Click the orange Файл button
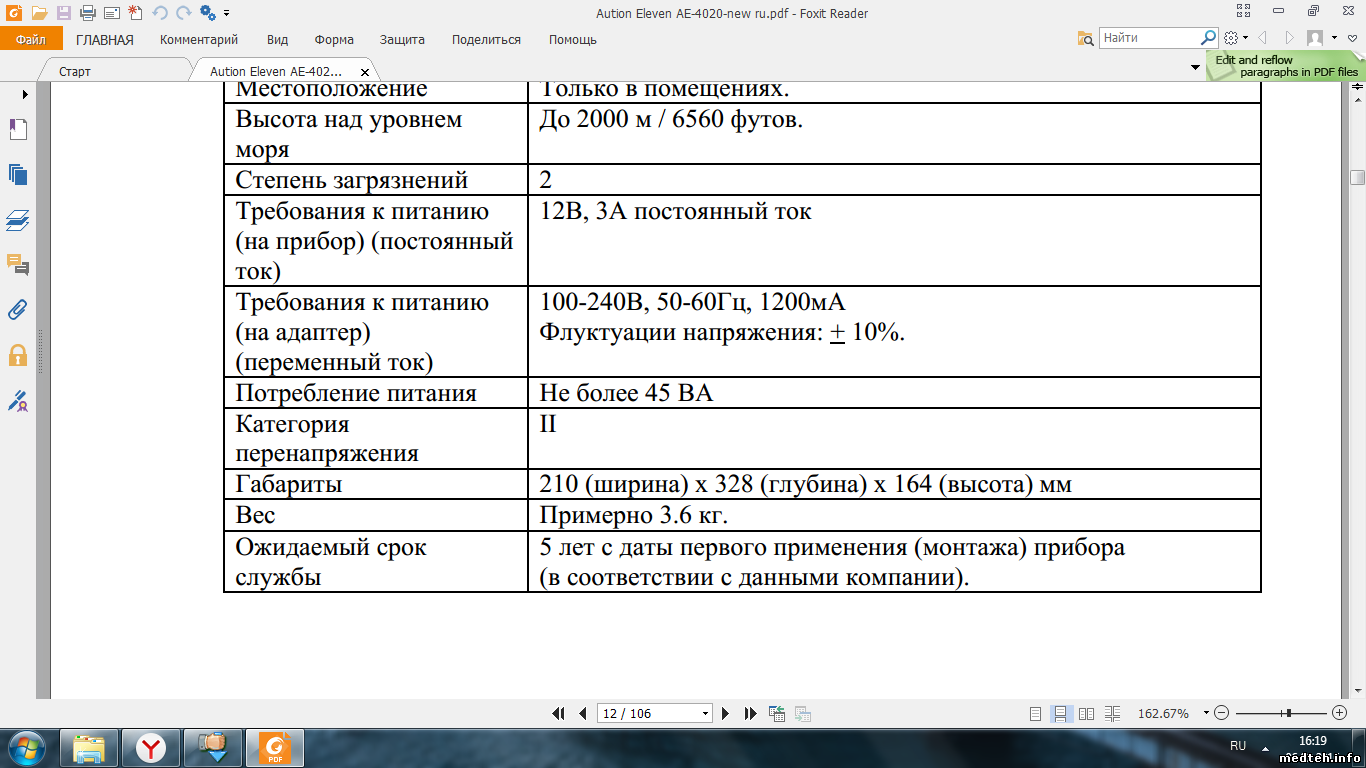This screenshot has height=768, width=1366. (x=31, y=40)
